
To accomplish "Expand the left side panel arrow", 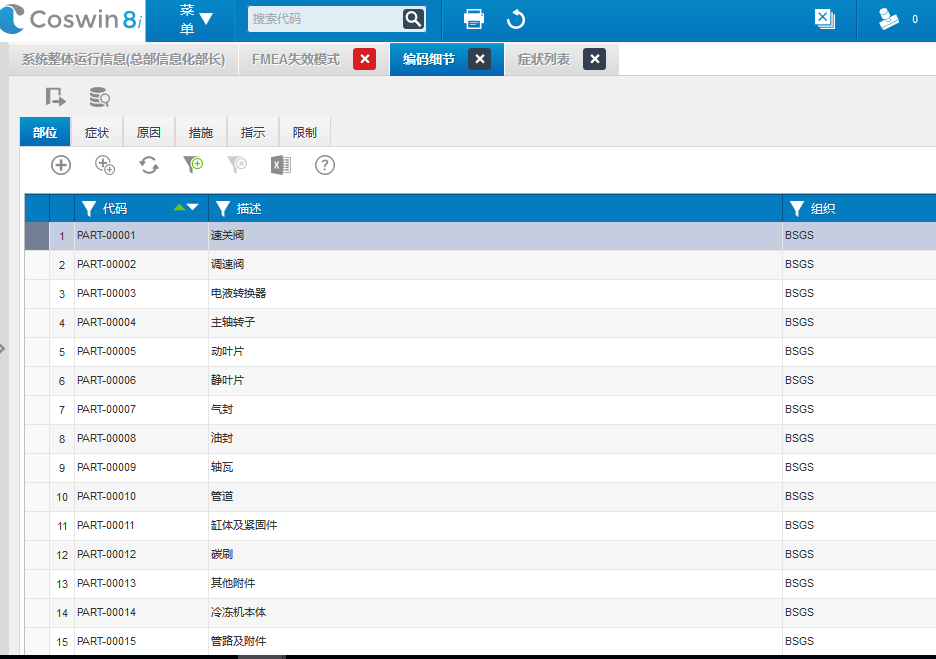I will coord(3,348).
